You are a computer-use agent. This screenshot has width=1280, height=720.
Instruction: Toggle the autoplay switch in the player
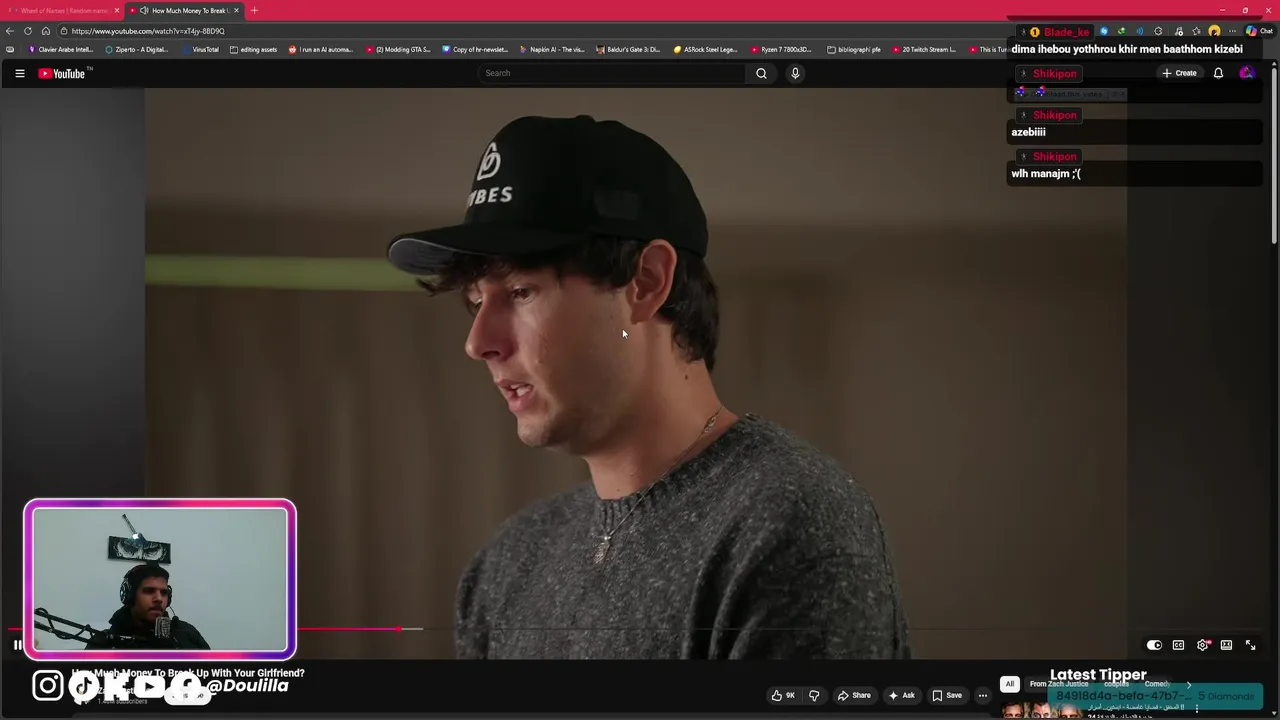point(1154,645)
